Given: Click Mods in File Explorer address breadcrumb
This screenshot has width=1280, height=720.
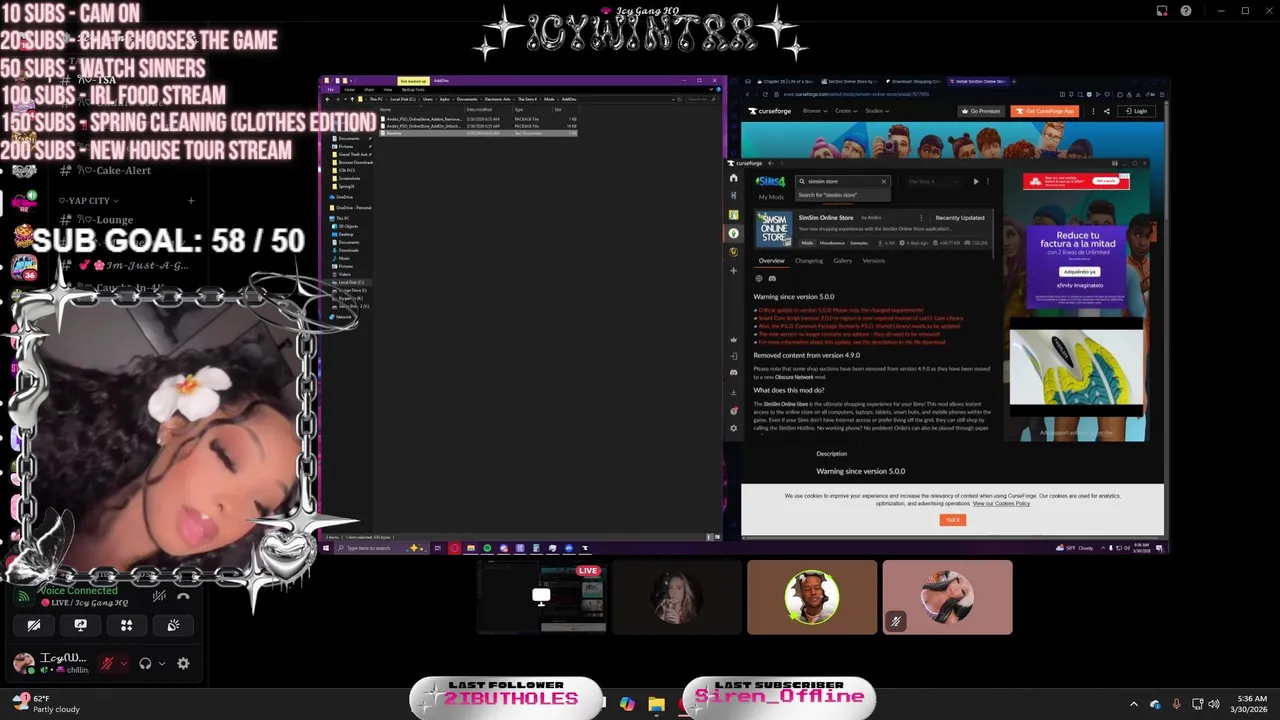Looking at the screenshot, I should click(549, 99).
